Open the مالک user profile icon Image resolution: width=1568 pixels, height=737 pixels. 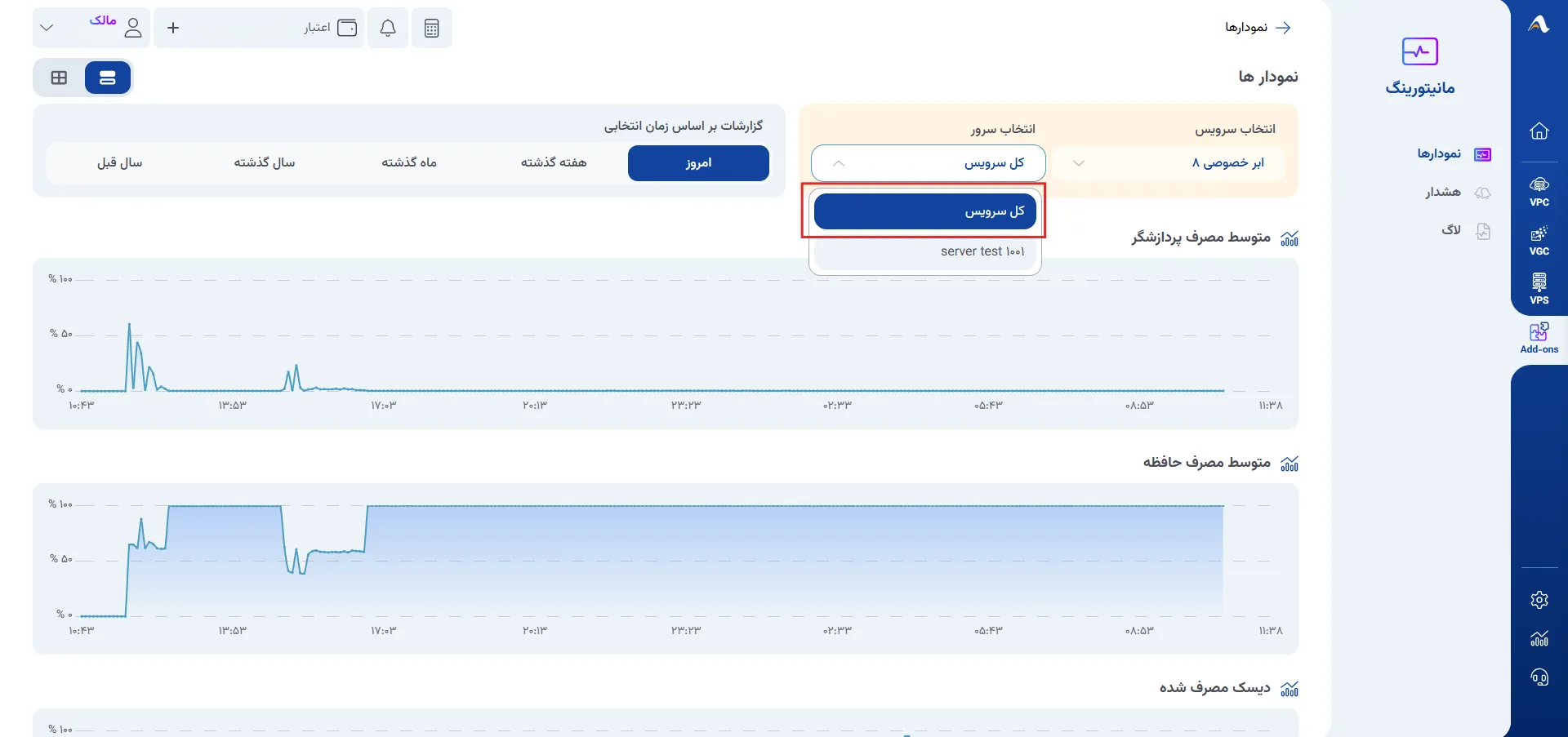tap(133, 28)
